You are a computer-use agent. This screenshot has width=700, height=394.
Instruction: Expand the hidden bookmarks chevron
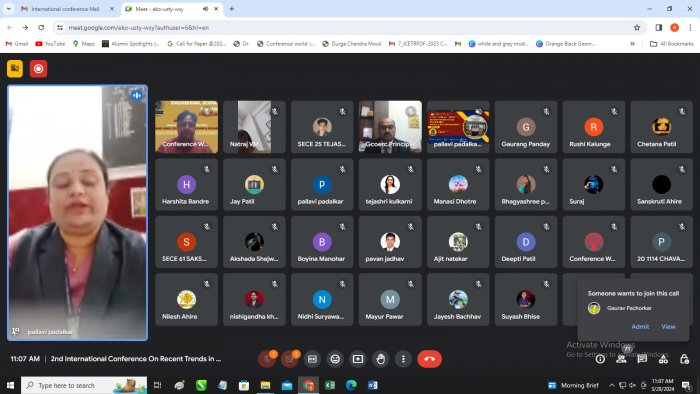pyautogui.click(x=632, y=44)
